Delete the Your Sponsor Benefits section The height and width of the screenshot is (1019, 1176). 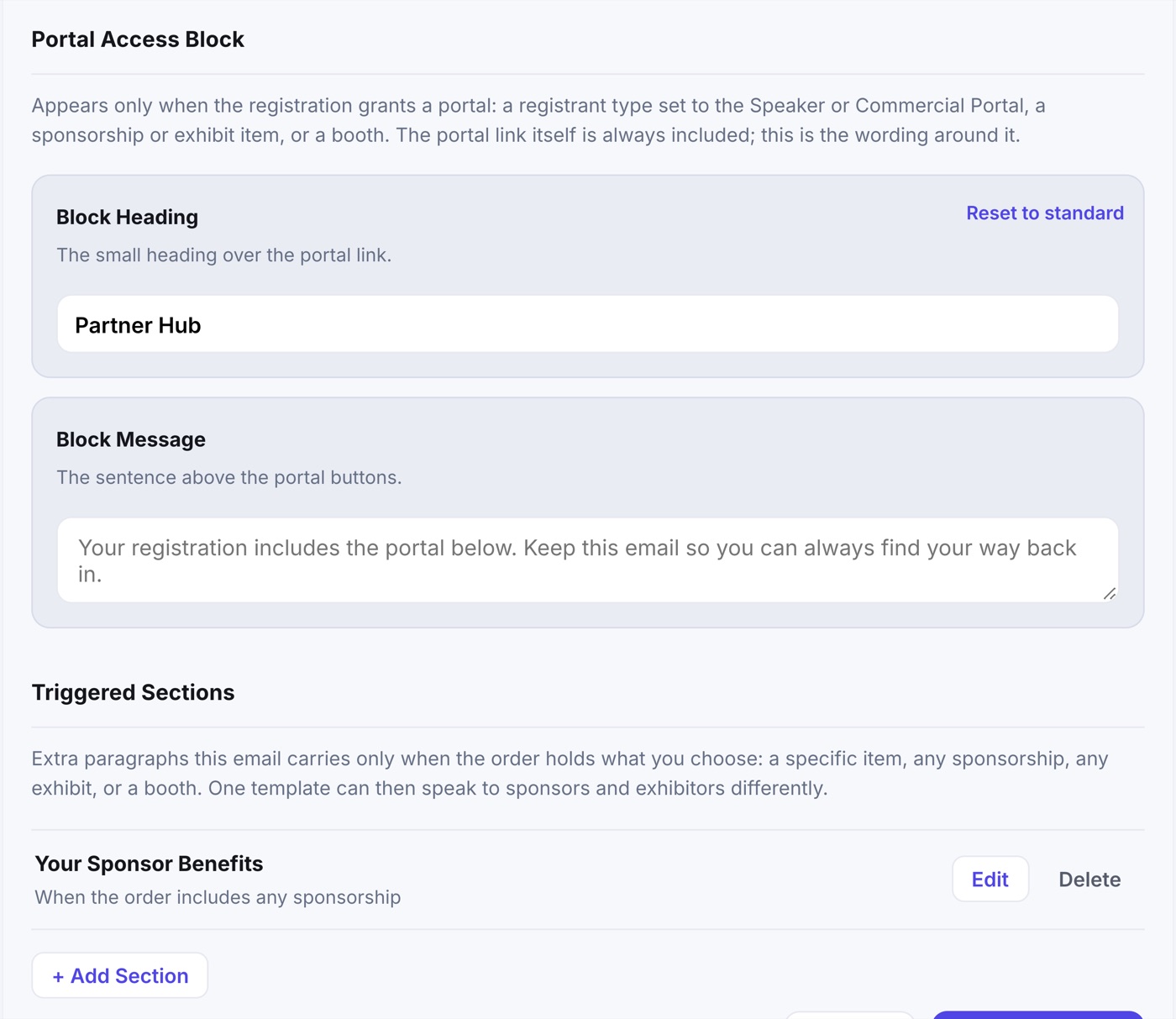tap(1089, 879)
